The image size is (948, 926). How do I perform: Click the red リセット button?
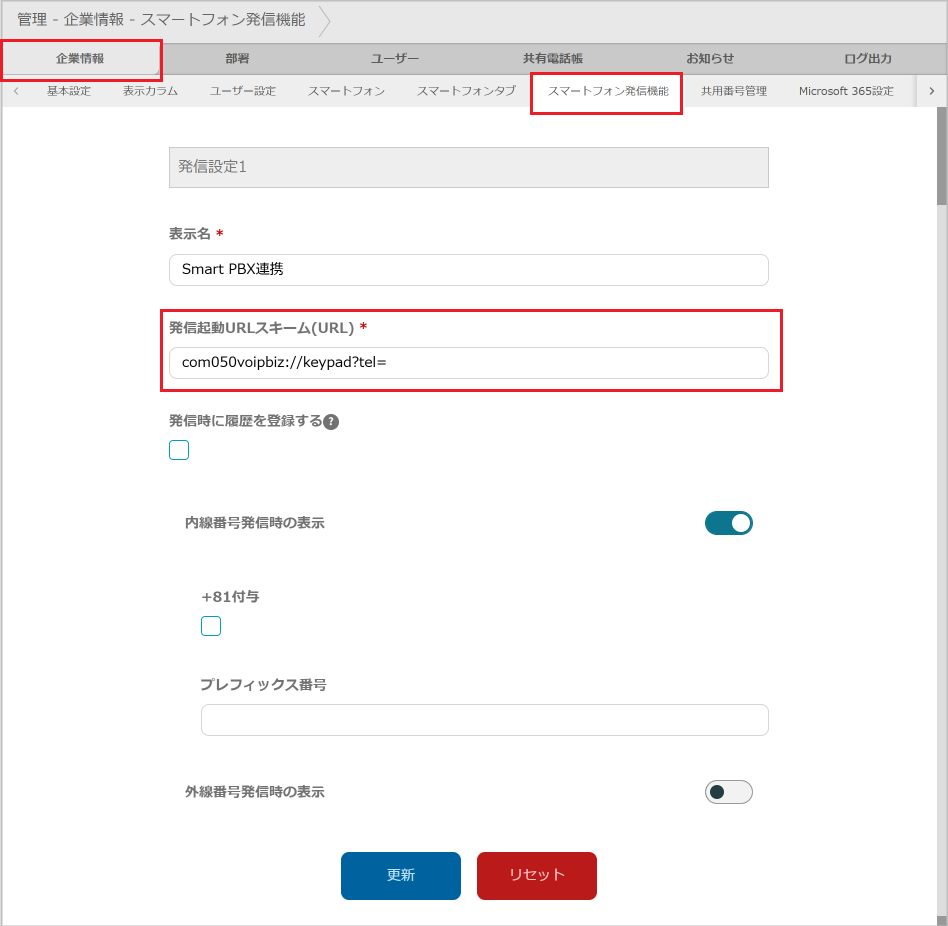[536, 875]
